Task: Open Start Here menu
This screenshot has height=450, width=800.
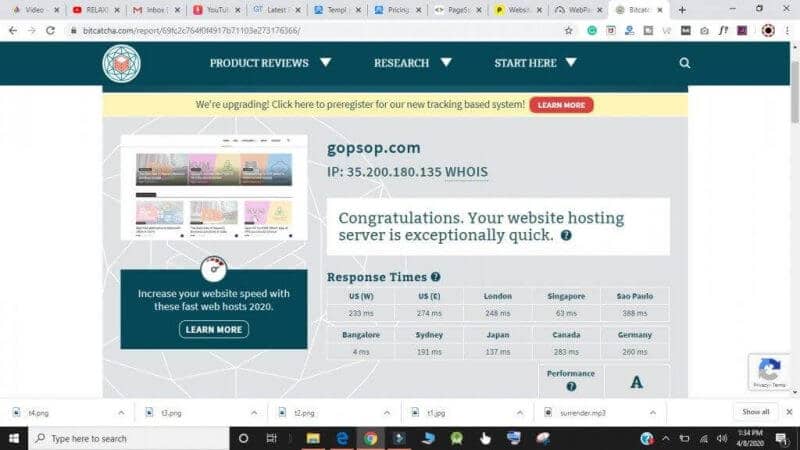Action: (525, 63)
